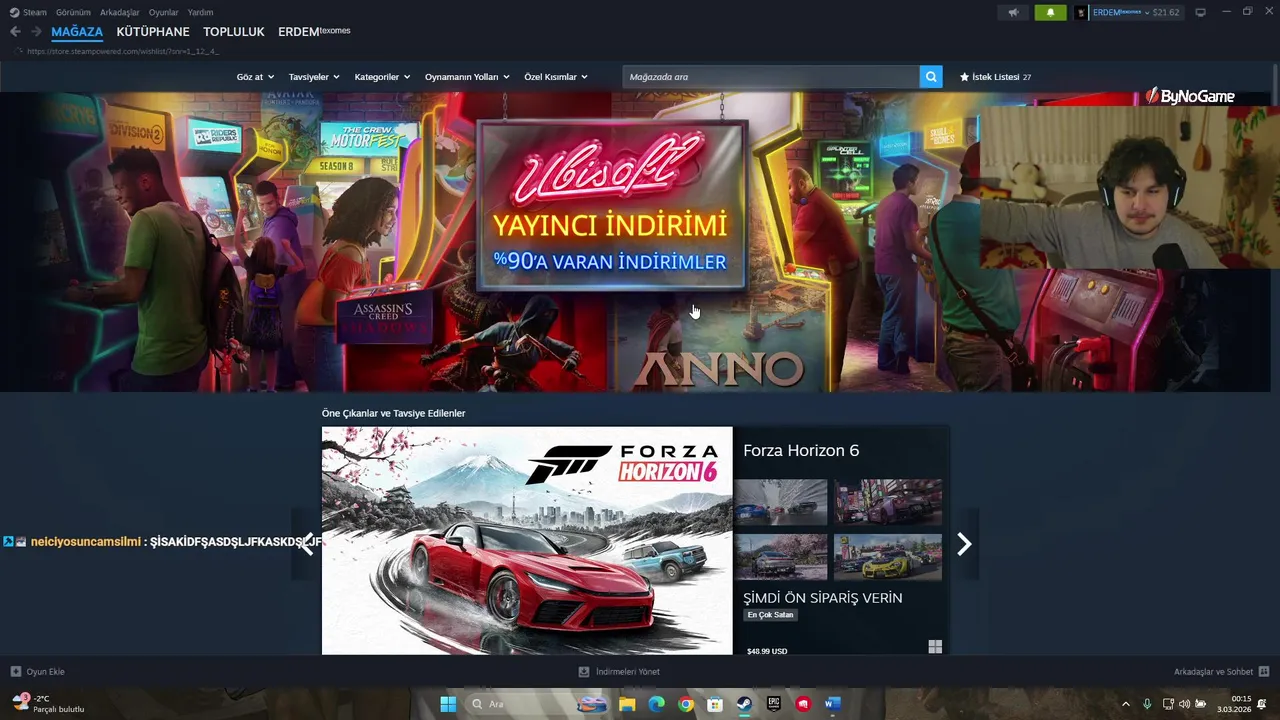Open Microsoft Store from the taskbar
This screenshot has width=1280, height=720.
pos(715,704)
